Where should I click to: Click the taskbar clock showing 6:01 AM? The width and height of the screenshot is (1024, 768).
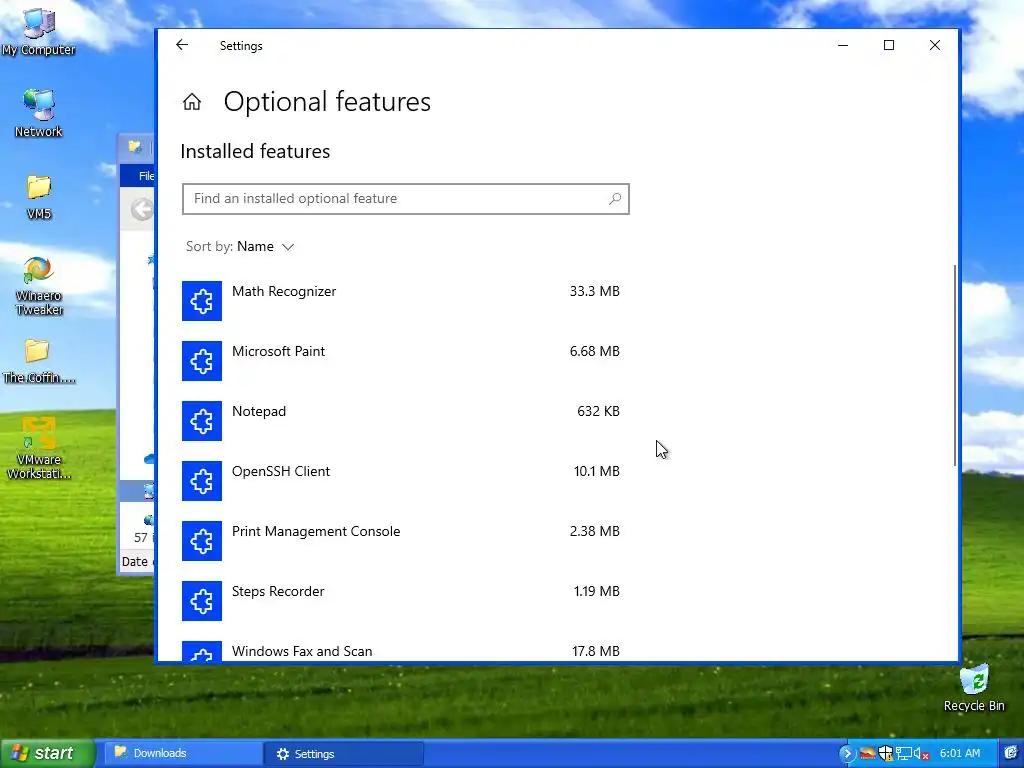pos(960,754)
